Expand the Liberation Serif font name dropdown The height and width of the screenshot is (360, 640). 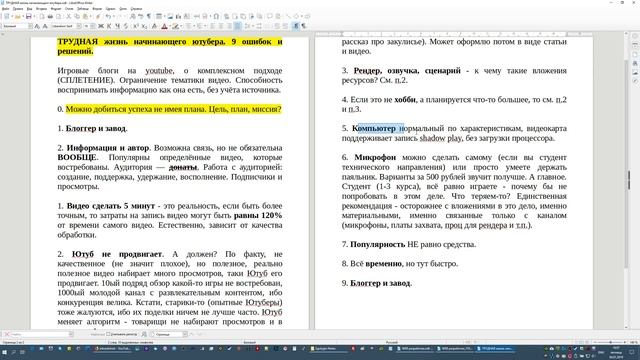pyautogui.click(x=79, y=26)
